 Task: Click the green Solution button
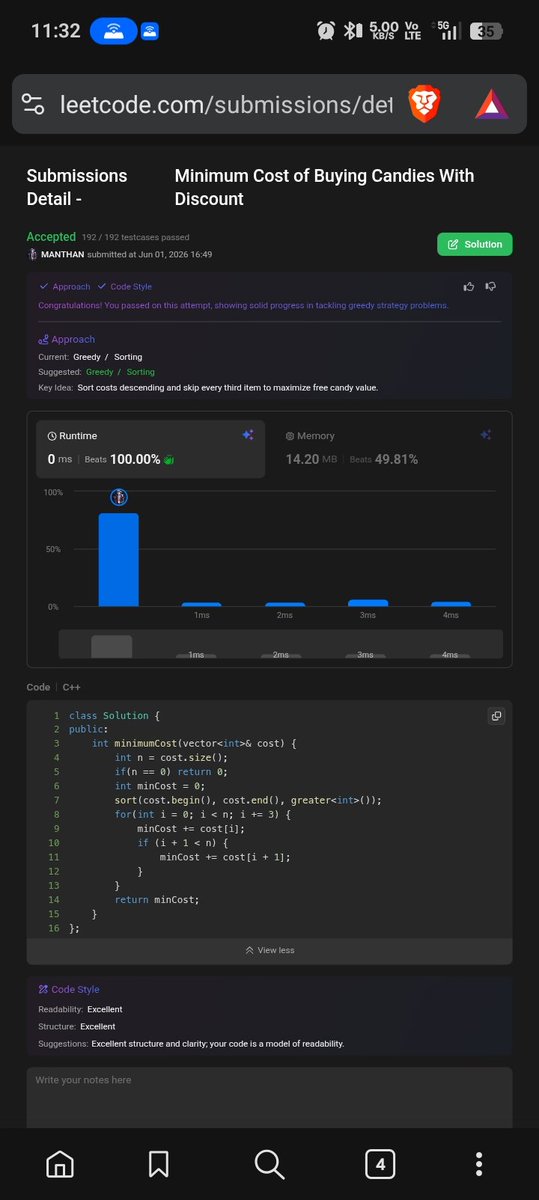tap(475, 244)
